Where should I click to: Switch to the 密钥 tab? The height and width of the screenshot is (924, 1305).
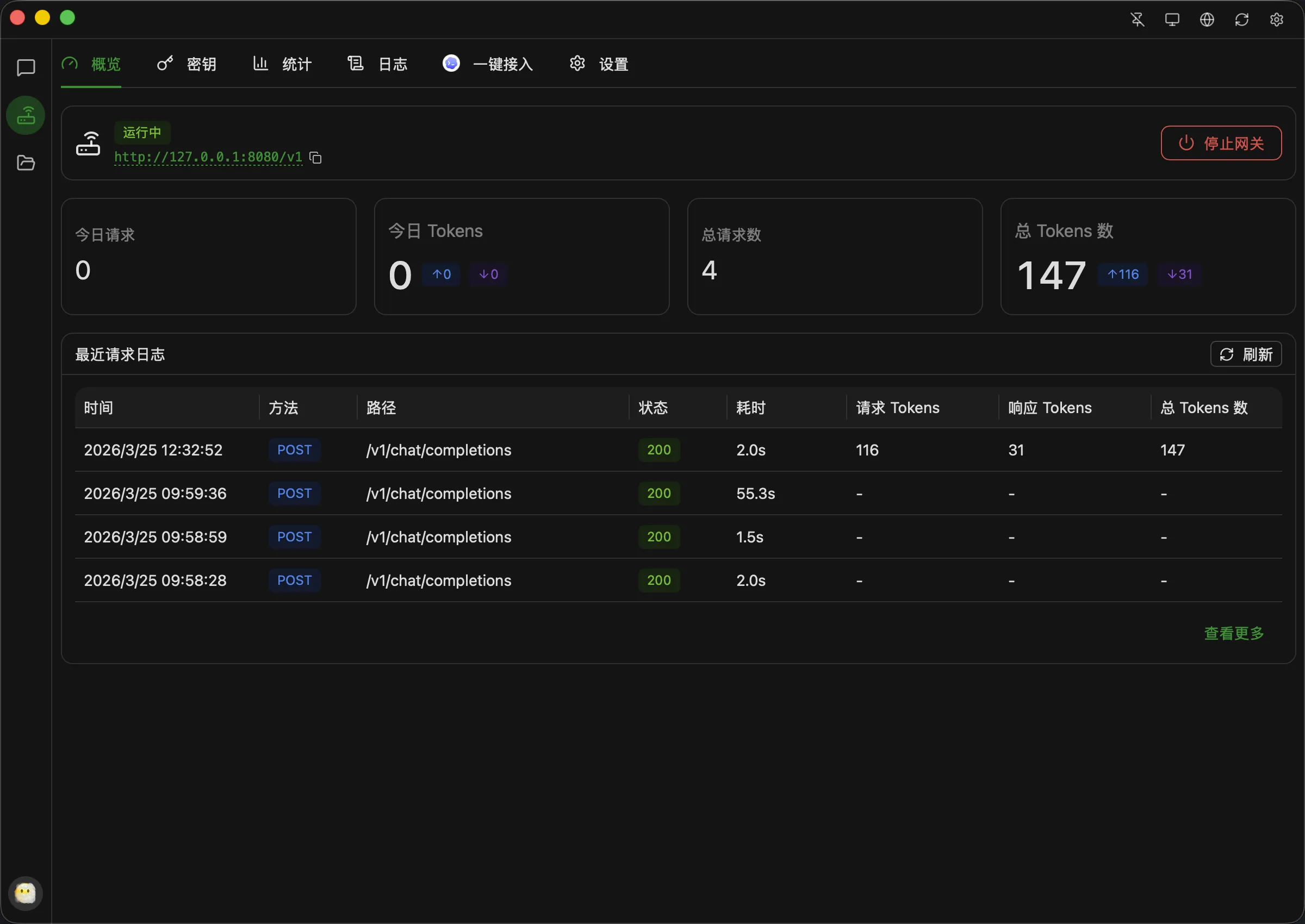click(187, 64)
